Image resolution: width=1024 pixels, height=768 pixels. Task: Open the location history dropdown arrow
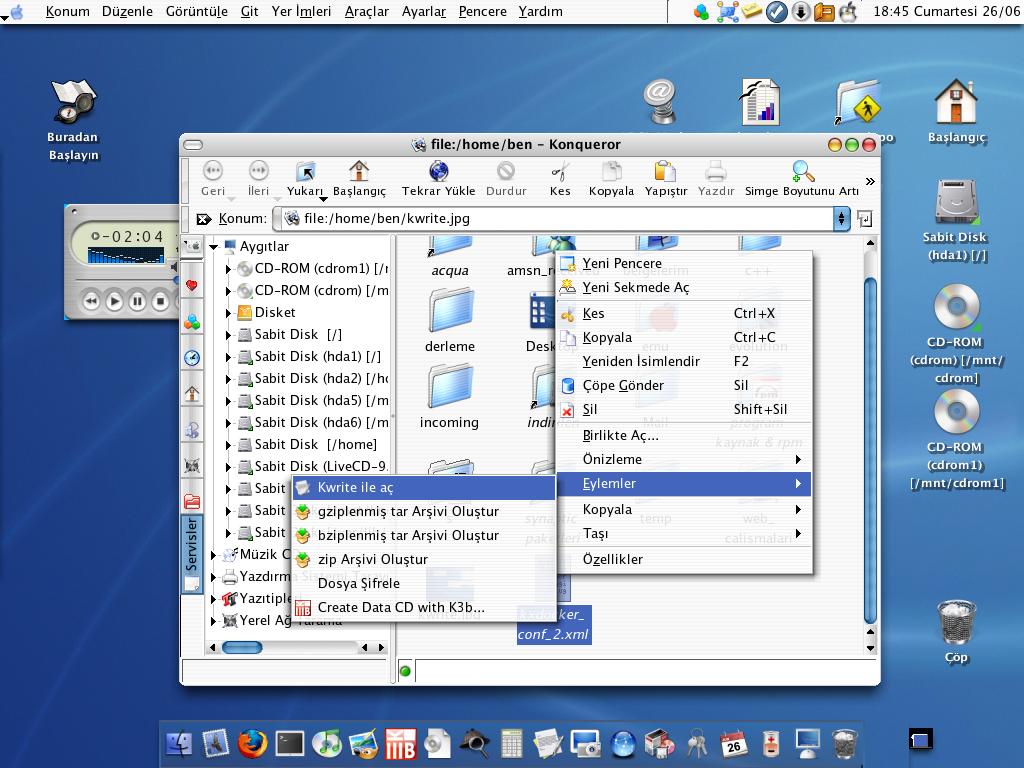[842, 219]
